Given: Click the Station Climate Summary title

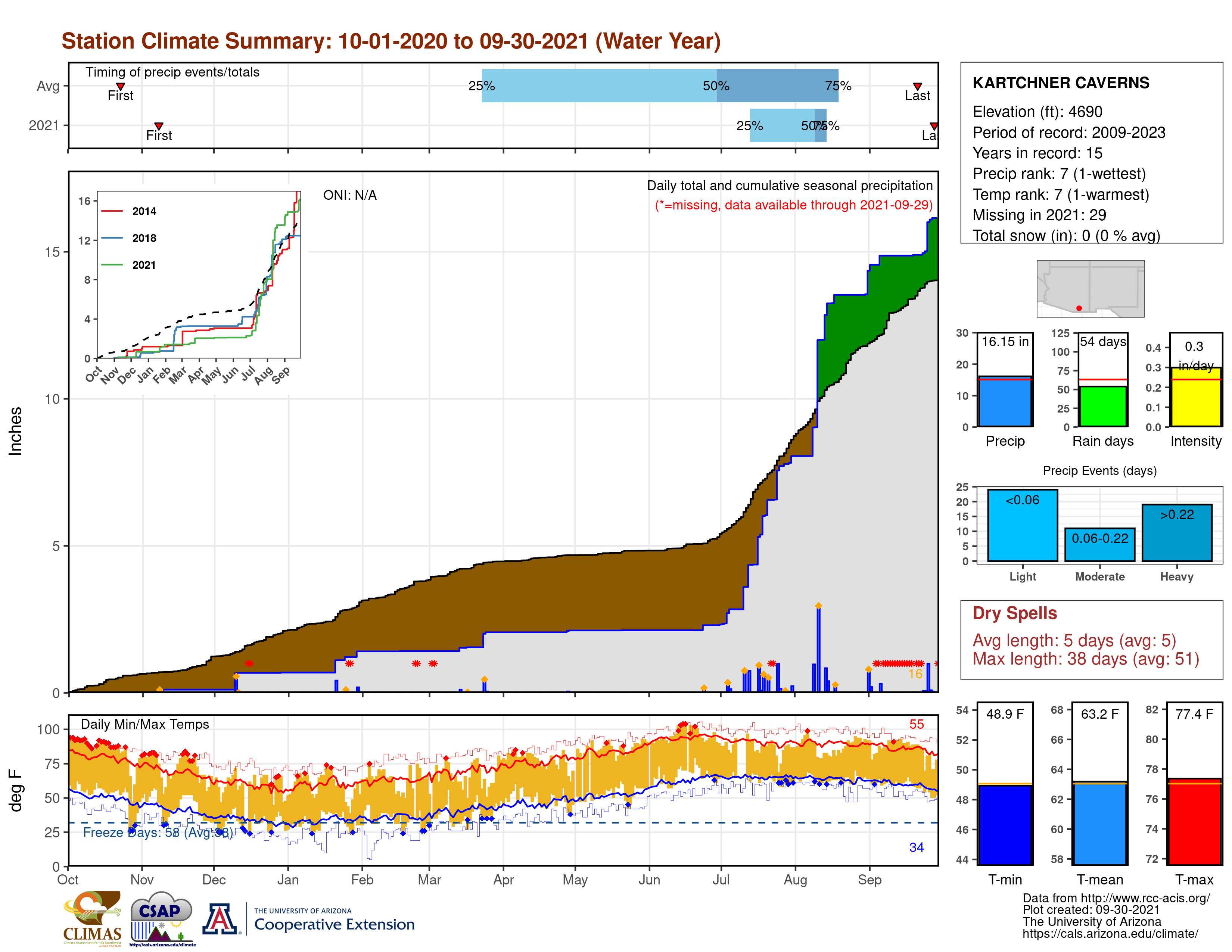Looking at the screenshot, I should tap(391, 41).
